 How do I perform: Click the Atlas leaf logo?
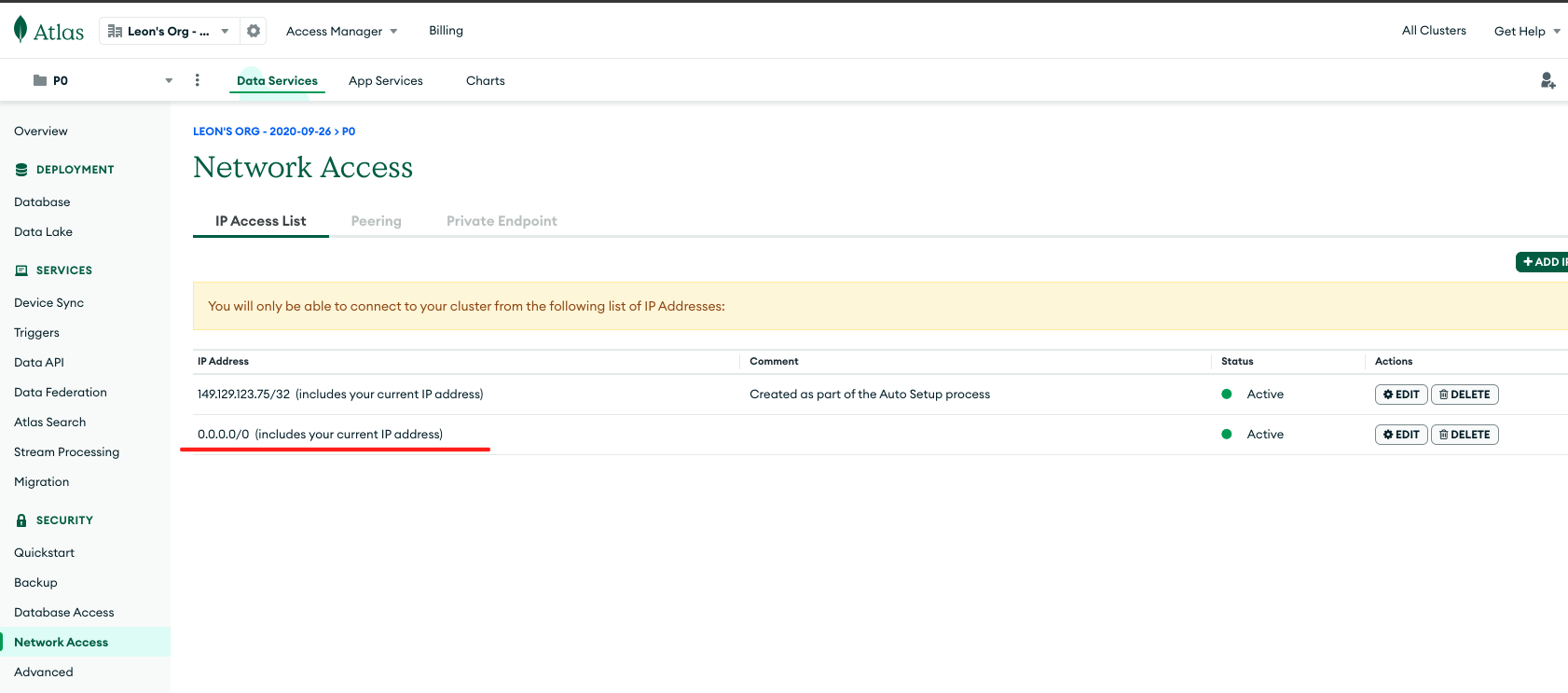(21, 30)
